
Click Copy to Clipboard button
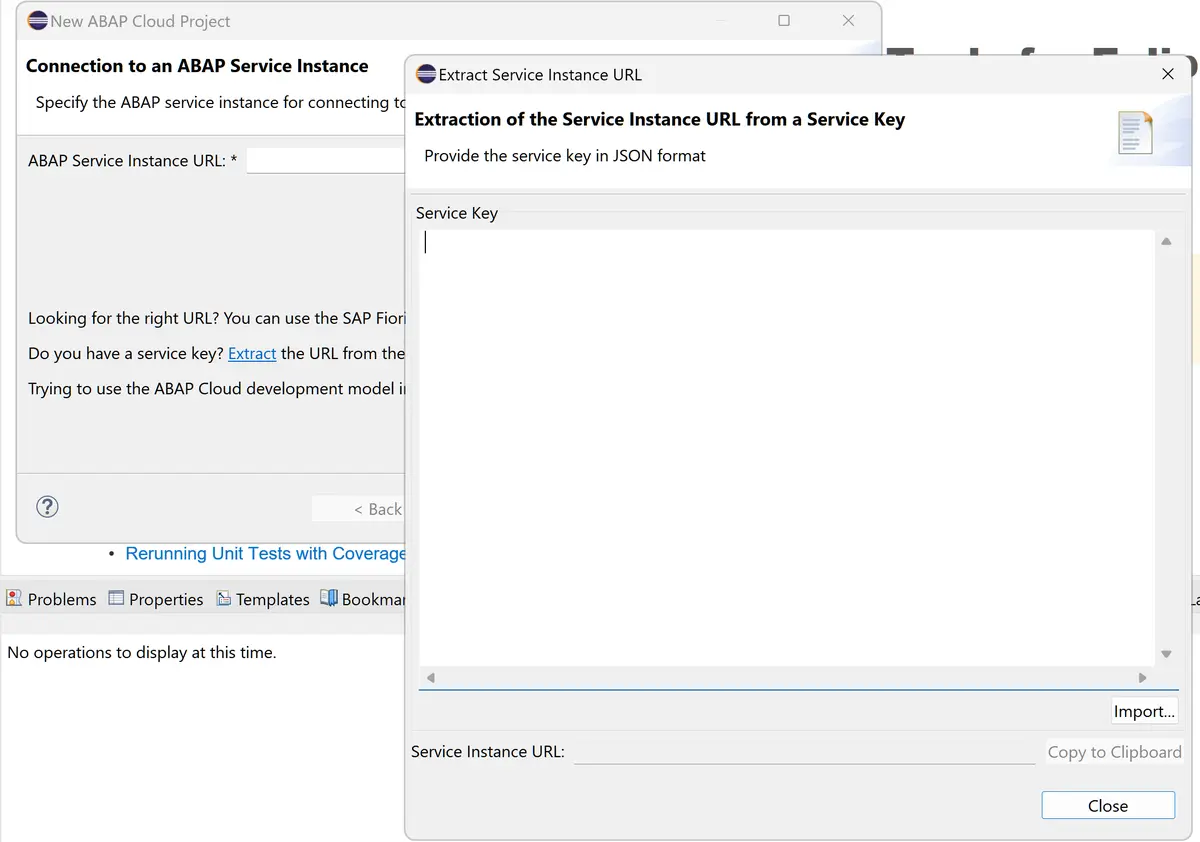[1114, 752]
